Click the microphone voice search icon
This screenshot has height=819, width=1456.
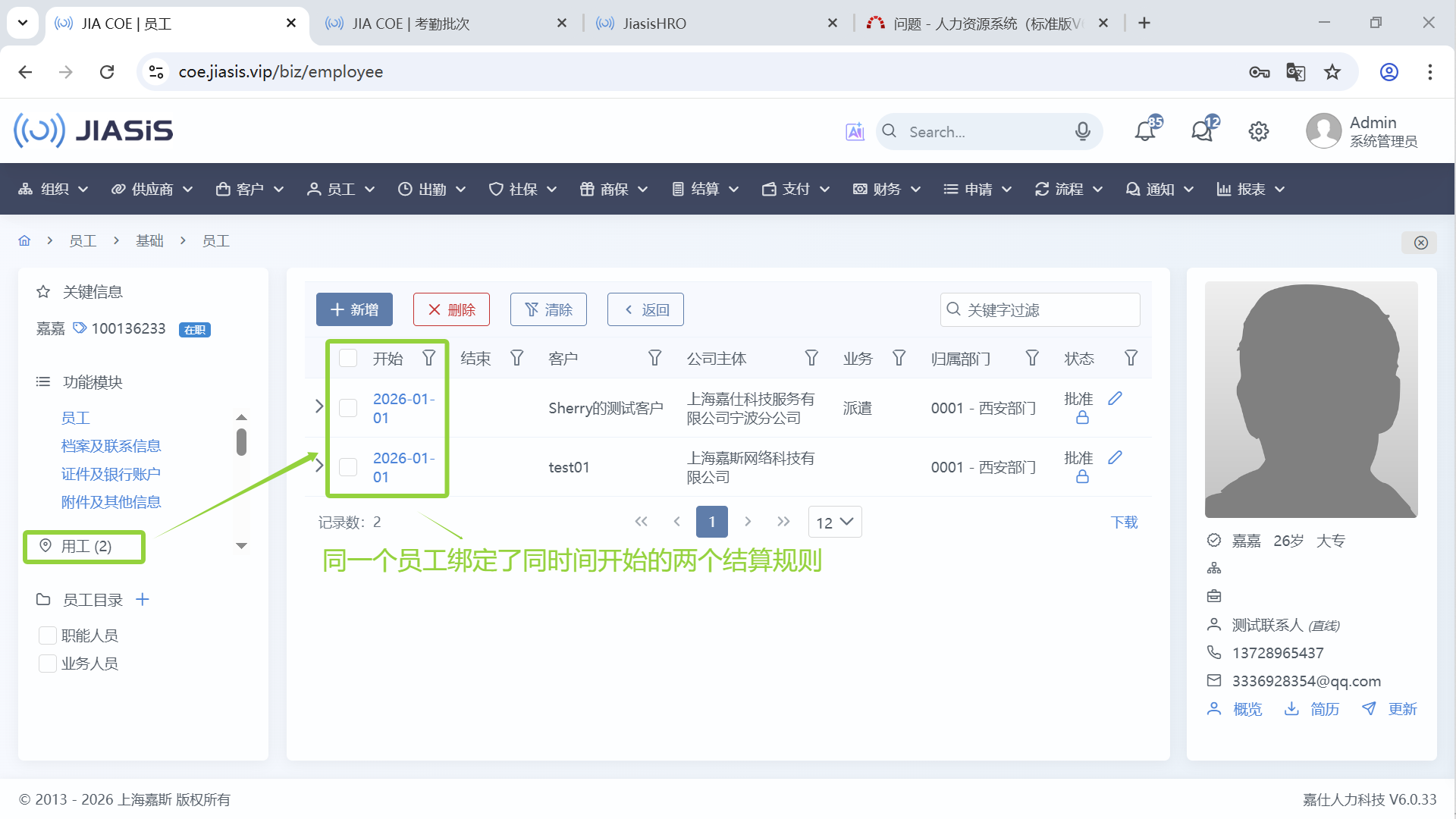[x=1082, y=131]
